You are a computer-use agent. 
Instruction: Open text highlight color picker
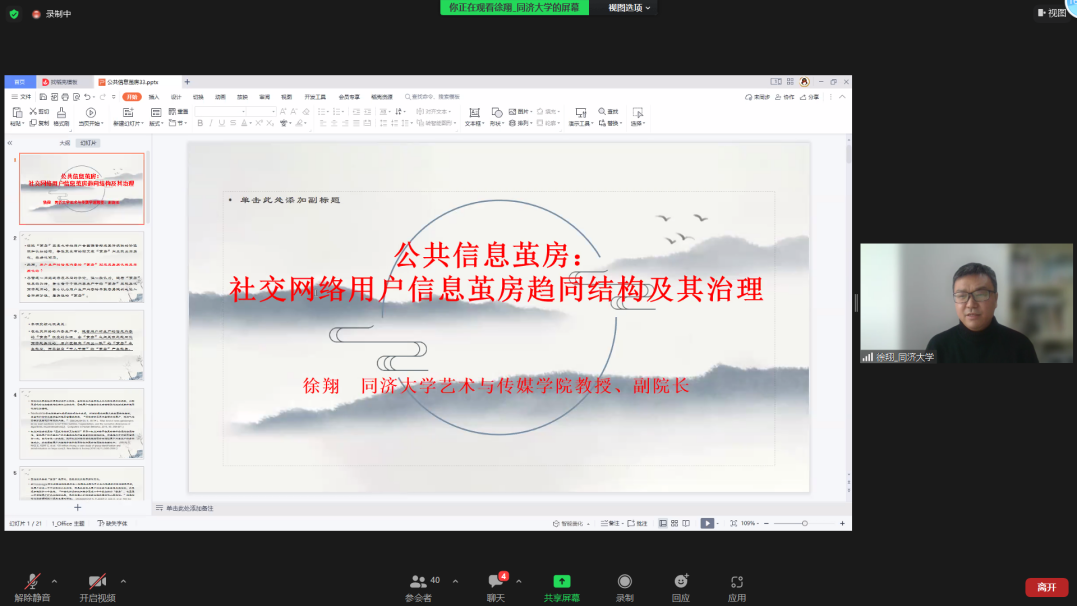click(300, 124)
